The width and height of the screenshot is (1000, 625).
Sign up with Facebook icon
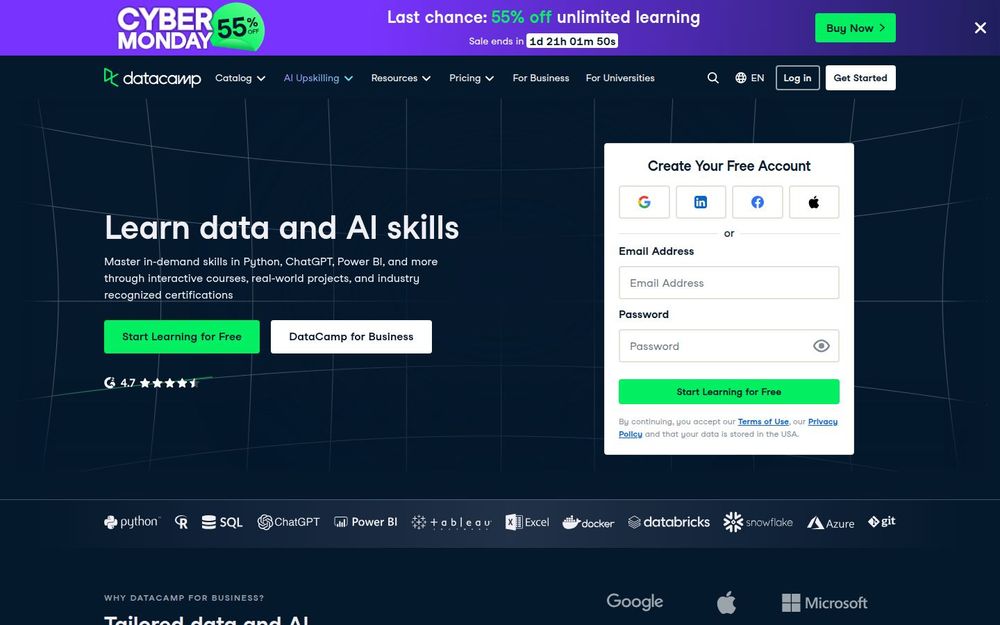click(x=758, y=202)
